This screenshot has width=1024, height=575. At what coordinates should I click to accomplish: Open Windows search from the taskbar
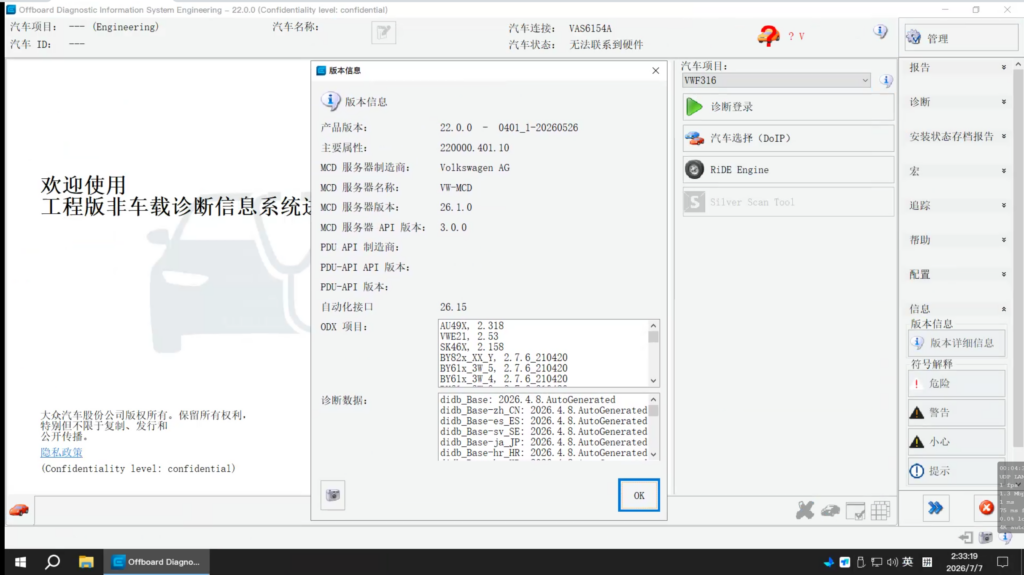click(x=53, y=562)
